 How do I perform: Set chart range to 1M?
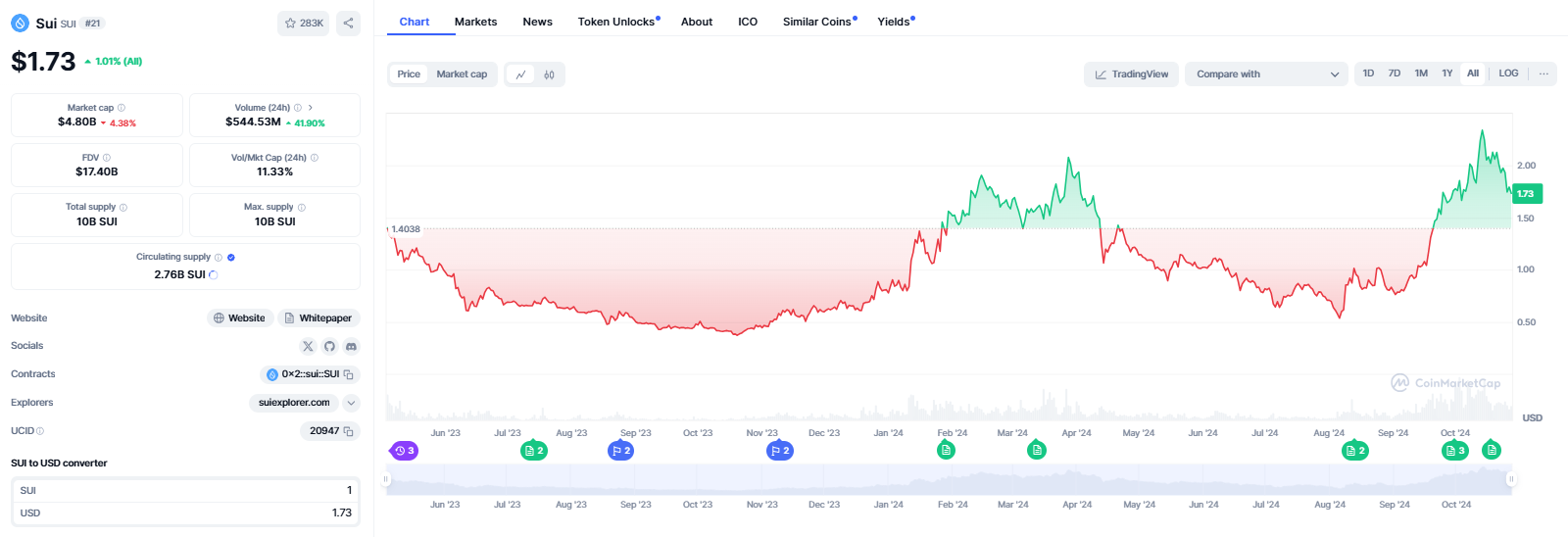(x=1421, y=73)
